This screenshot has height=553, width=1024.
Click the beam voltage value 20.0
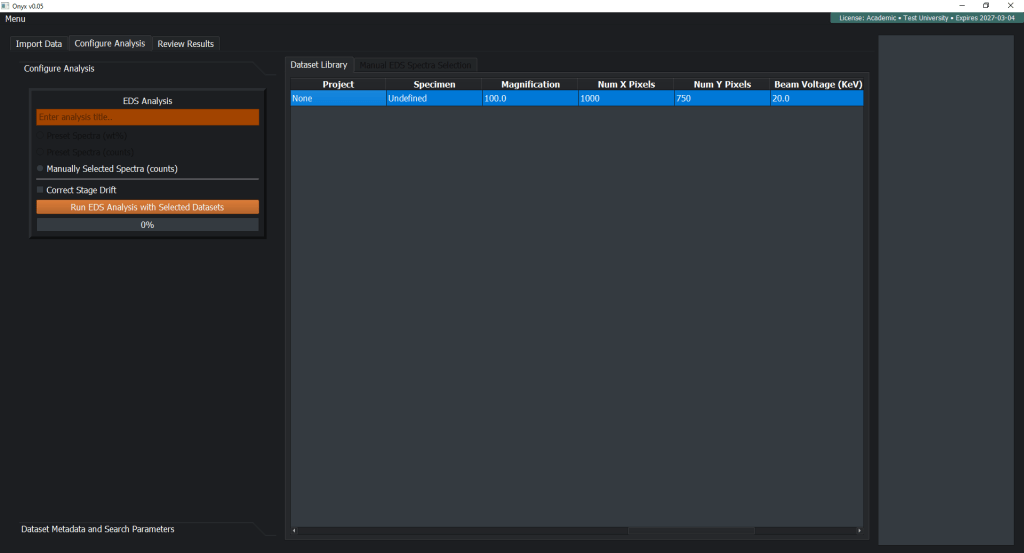pos(817,99)
